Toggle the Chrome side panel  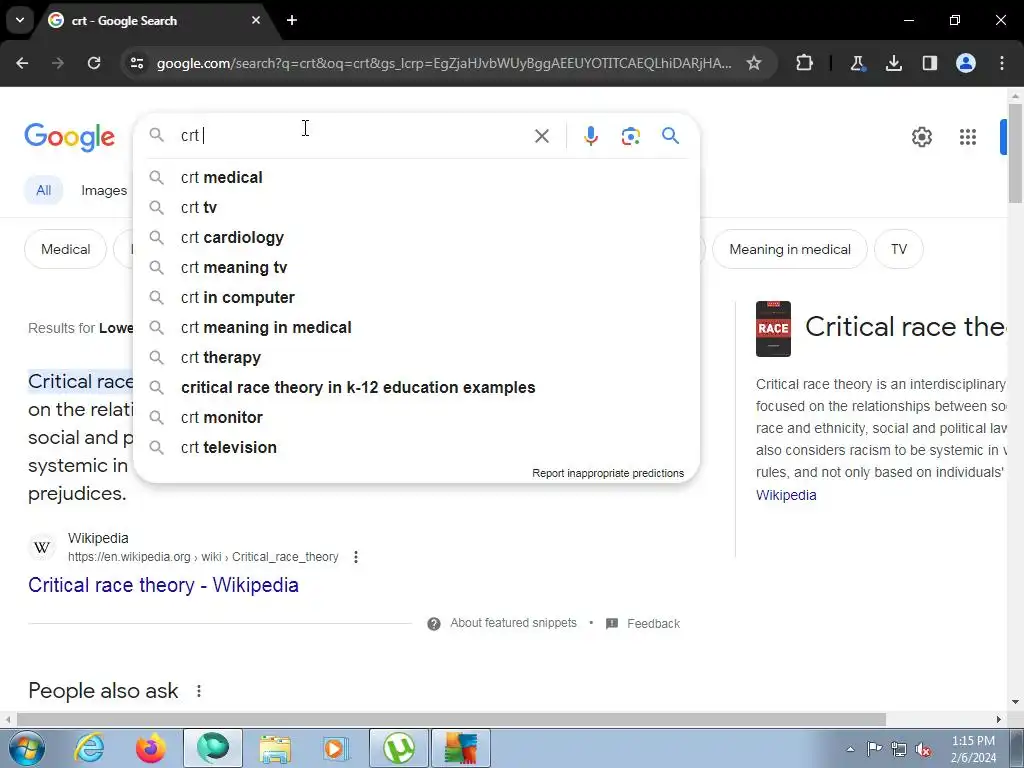point(929,63)
